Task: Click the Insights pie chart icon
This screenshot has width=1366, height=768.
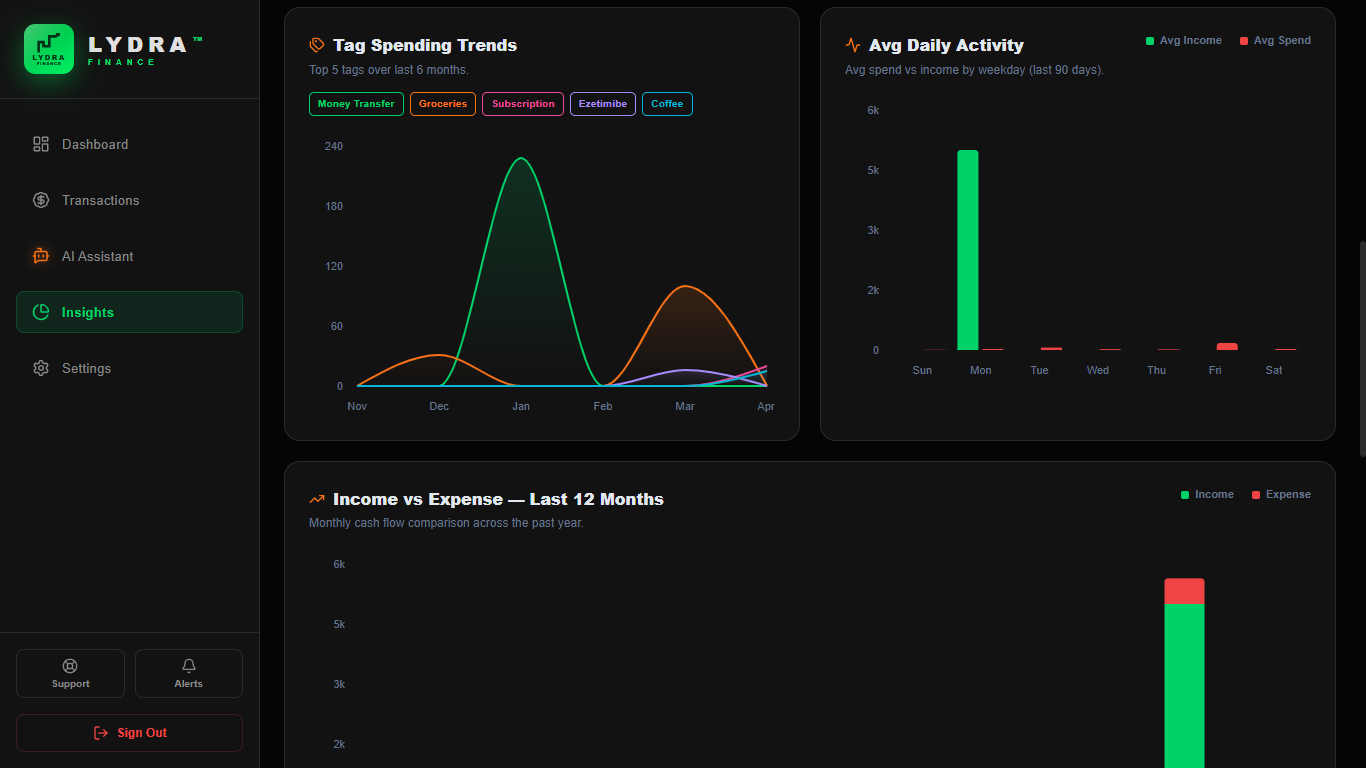Action: coord(41,312)
